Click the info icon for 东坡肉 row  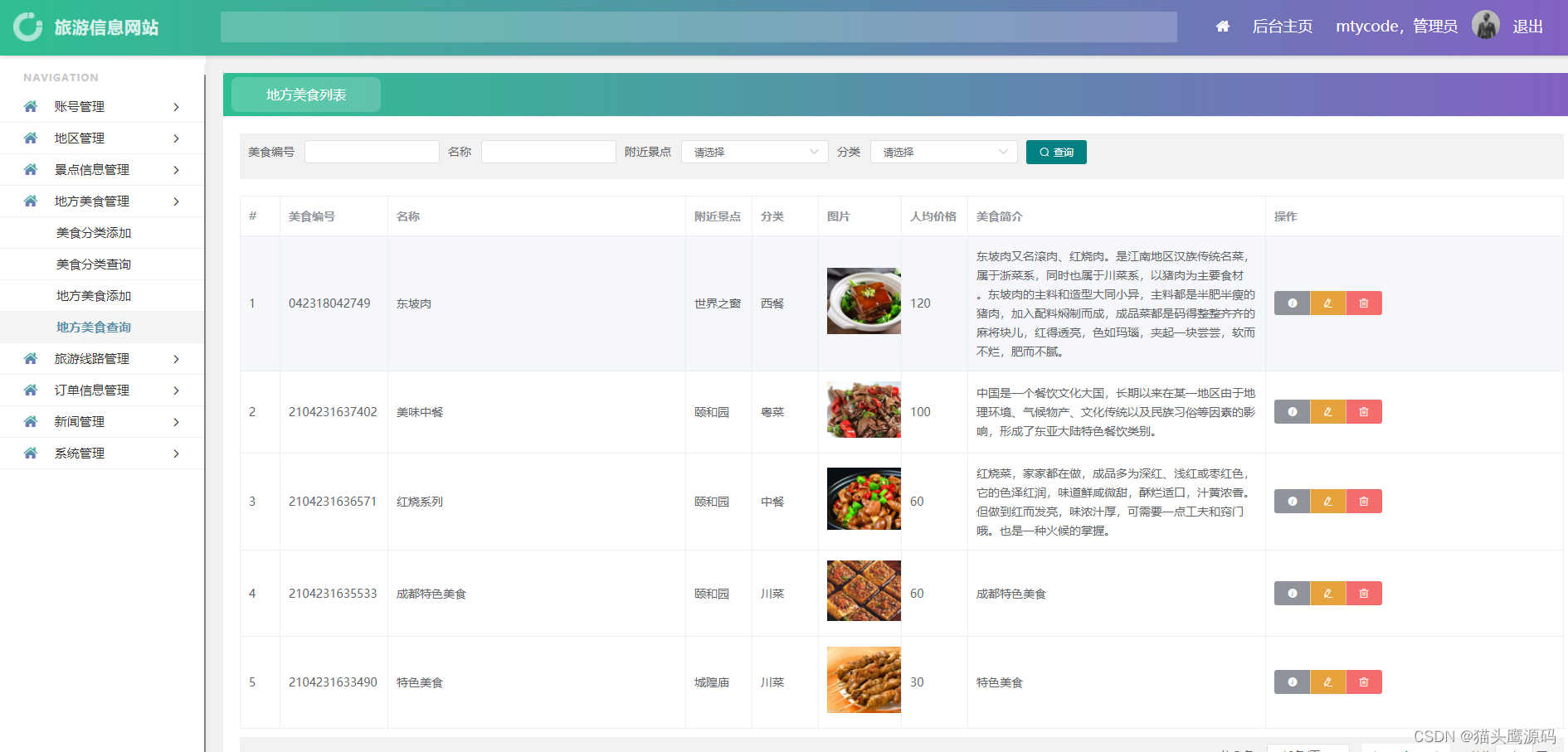click(x=1291, y=303)
